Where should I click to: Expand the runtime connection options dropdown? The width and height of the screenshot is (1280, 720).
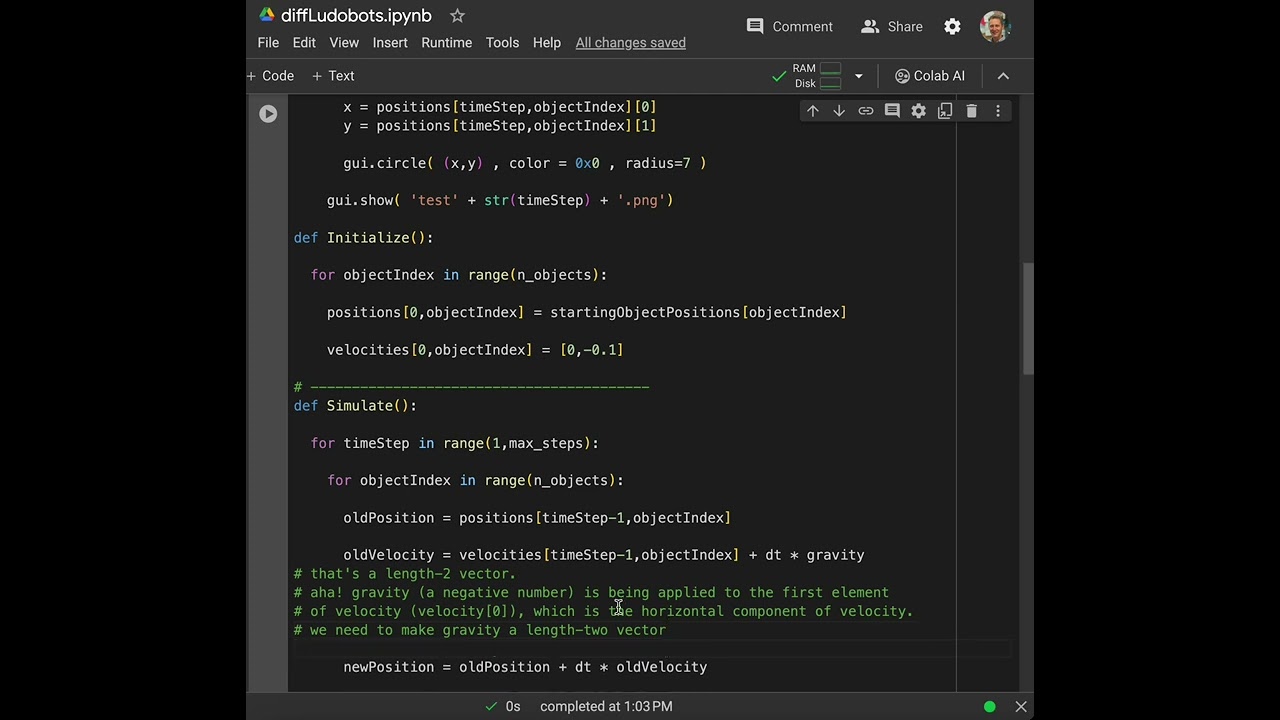[858, 76]
